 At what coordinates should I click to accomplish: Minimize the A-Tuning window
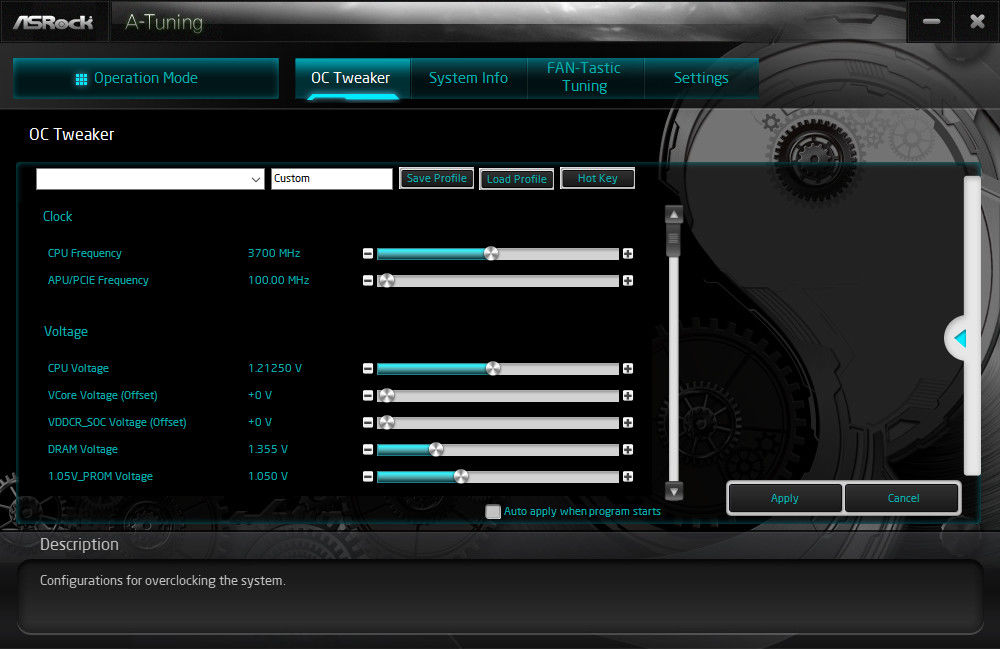click(x=931, y=22)
